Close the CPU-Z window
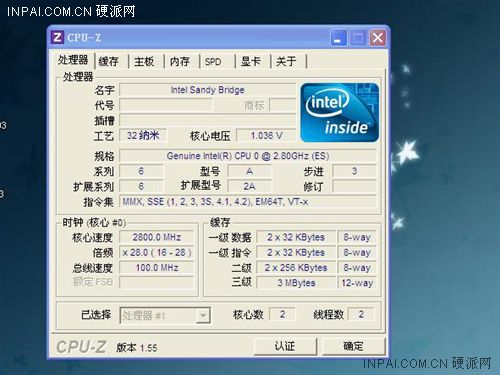This screenshot has width=500, height=375. [x=378, y=38]
